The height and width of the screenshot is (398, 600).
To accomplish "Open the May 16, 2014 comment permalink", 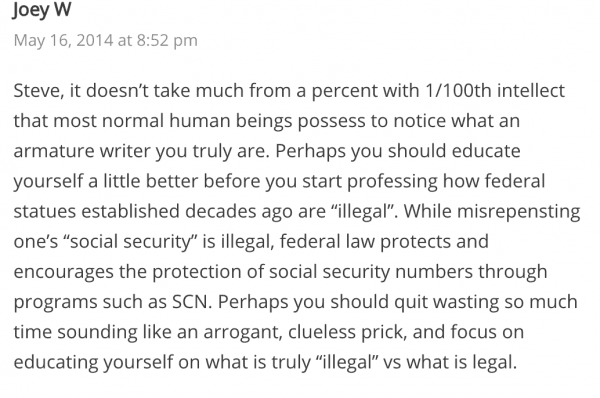I will (x=106, y=40).
